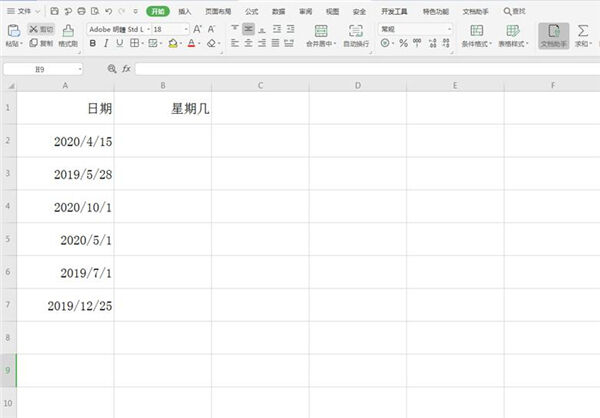Screen dimensions: 600x418
Task: Click the fill color bucket
Action: pyautogui.click(x=173, y=44)
